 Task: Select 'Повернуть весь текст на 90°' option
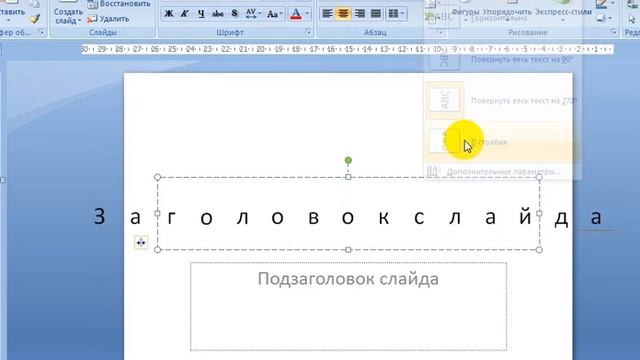[502, 60]
